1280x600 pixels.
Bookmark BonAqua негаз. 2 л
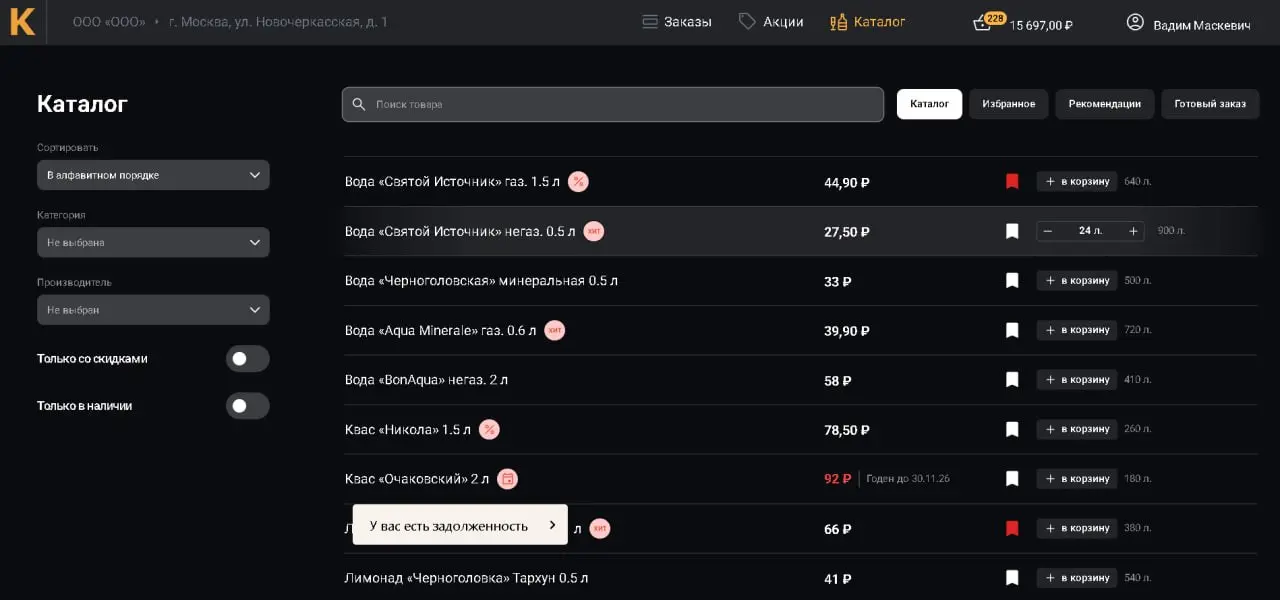click(x=1012, y=380)
